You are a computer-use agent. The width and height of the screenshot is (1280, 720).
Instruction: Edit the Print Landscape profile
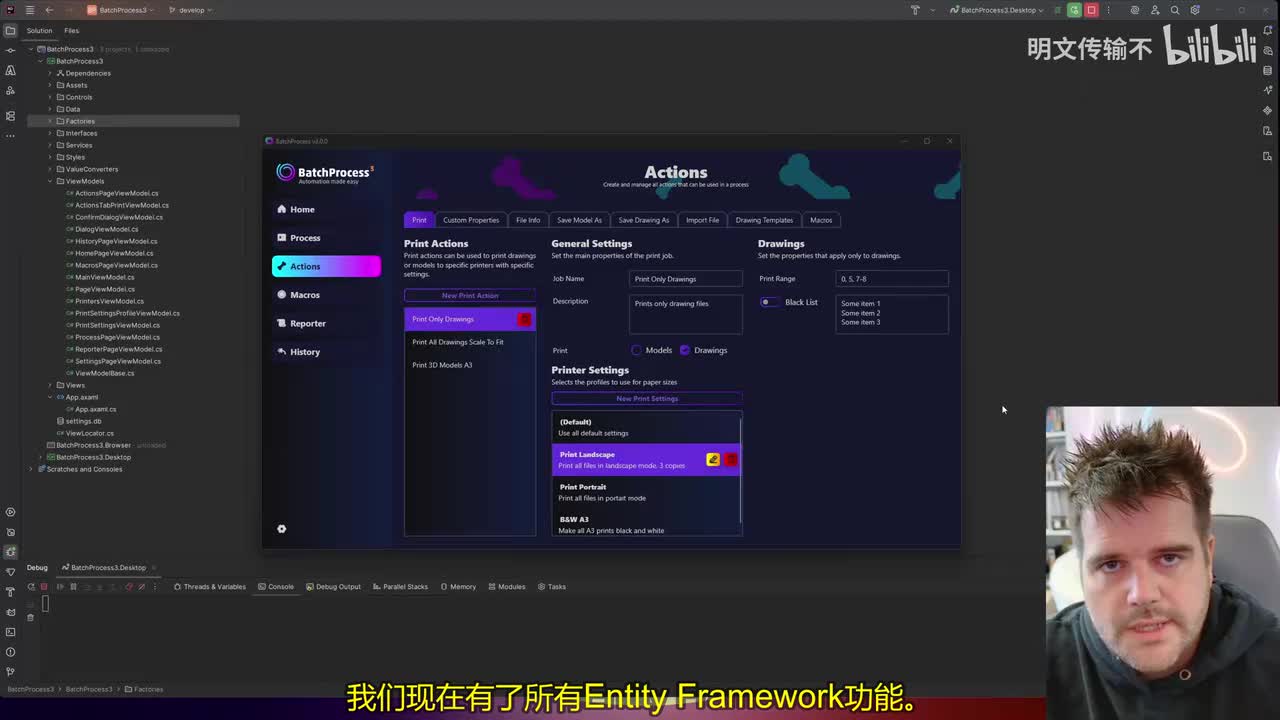click(713, 460)
